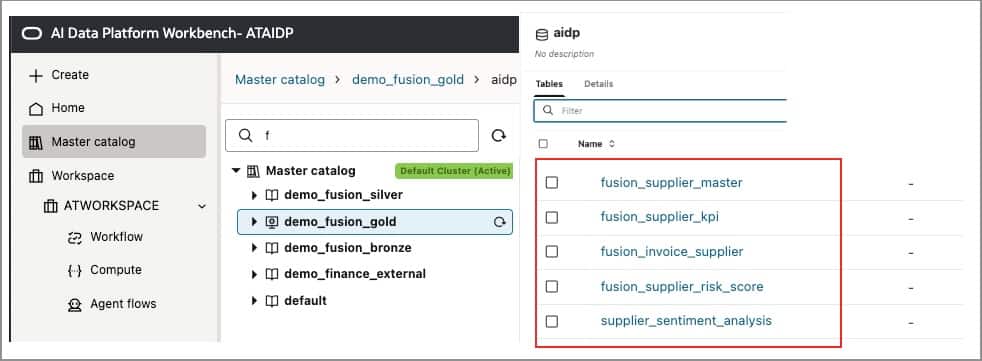Check the fusion_supplier_risk_score checkbox
This screenshot has width=982, height=361.
pyautogui.click(x=551, y=286)
